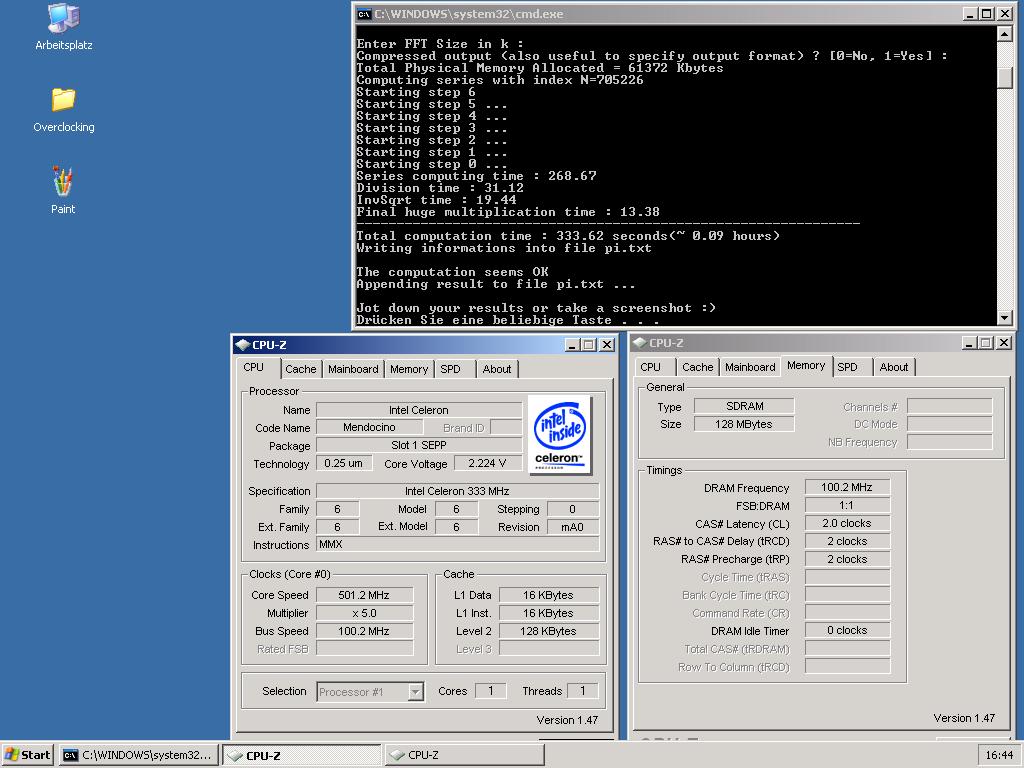This screenshot has height=768, width=1024.
Task: Open the Cache tab in right CPU-Z
Action: pos(697,367)
